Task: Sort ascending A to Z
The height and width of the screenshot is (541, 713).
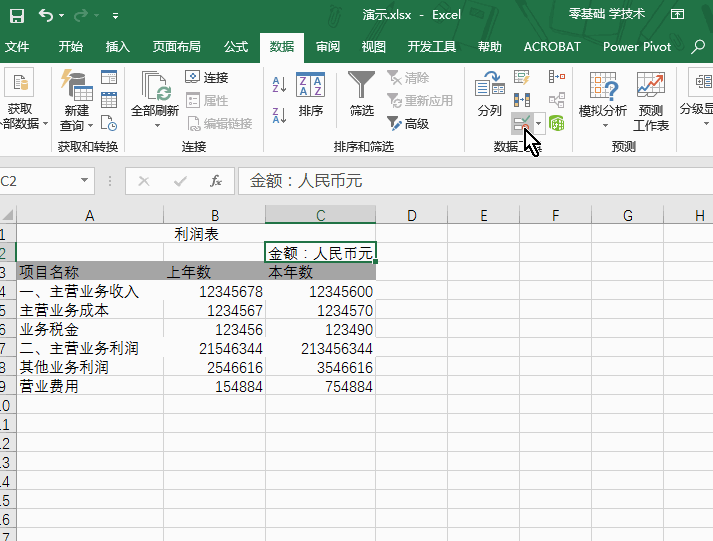Action: pyautogui.click(x=279, y=85)
